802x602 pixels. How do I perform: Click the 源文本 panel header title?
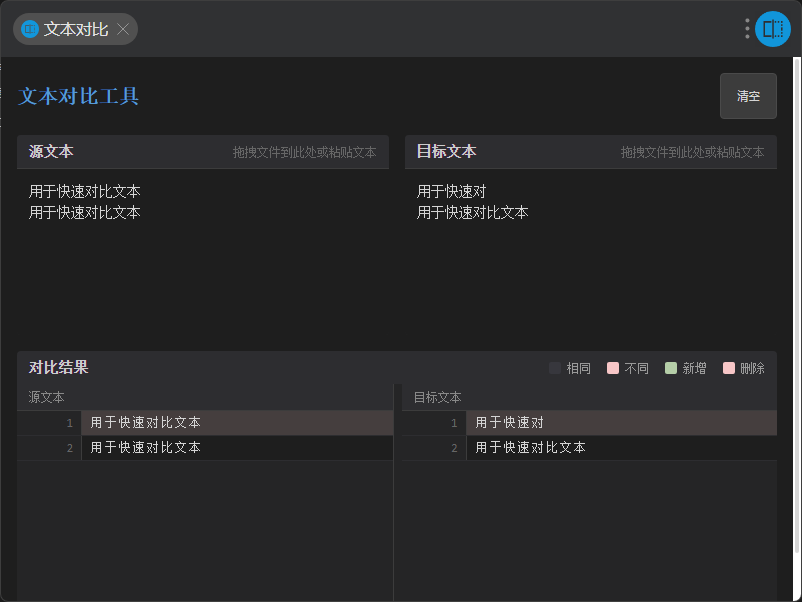click(x=51, y=151)
